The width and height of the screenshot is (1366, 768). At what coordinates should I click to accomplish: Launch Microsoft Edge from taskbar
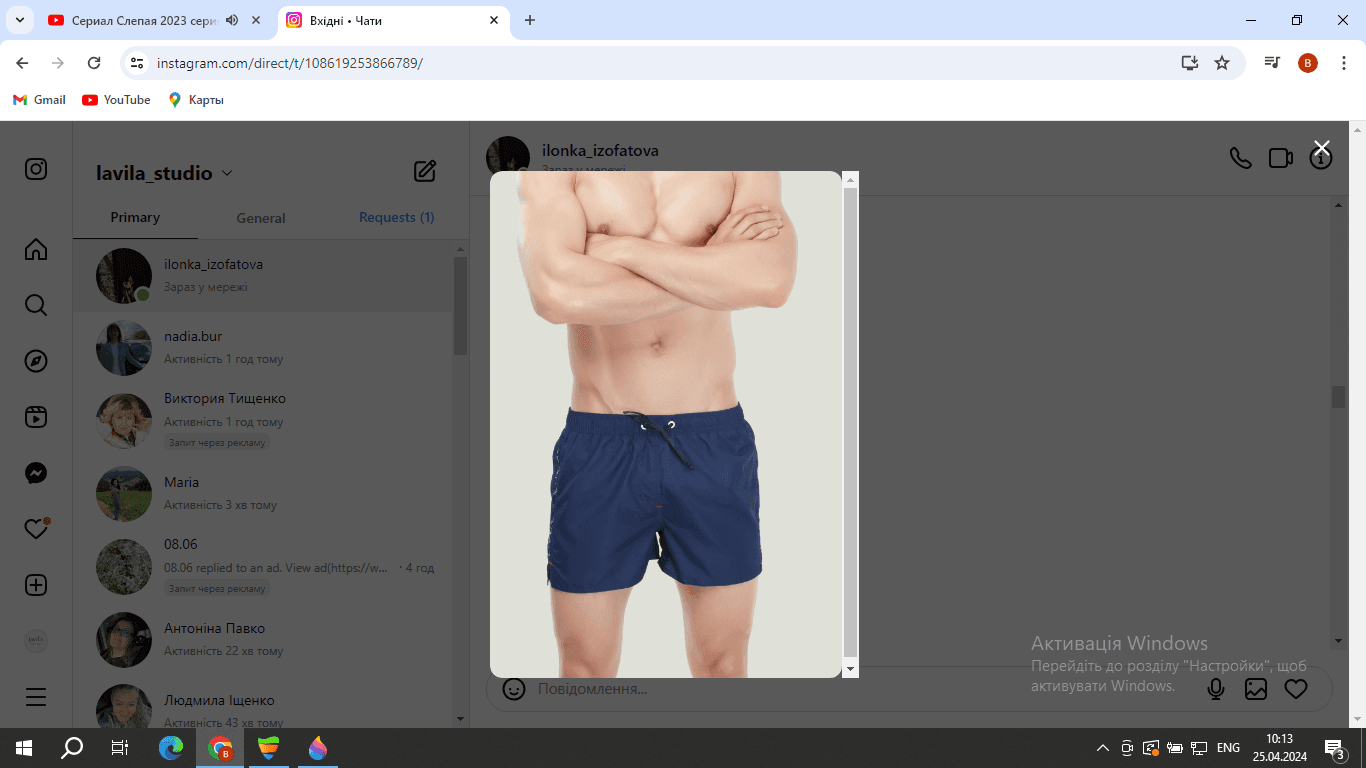tap(171, 748)
